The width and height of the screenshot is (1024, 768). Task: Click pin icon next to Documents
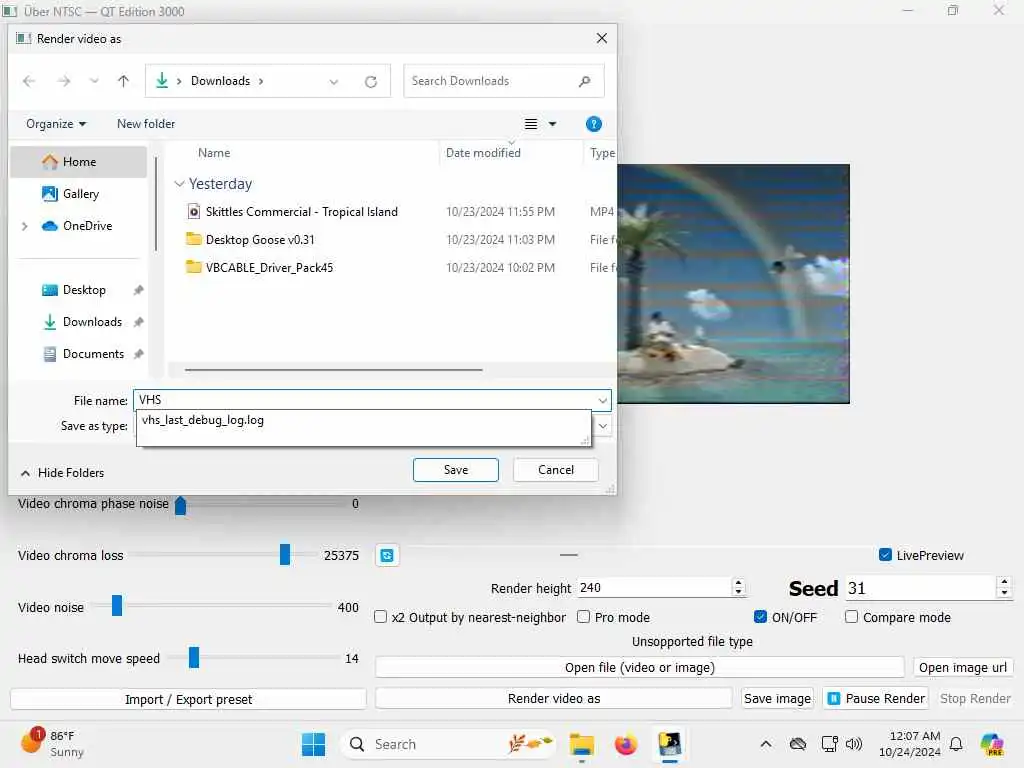[138, 354]
